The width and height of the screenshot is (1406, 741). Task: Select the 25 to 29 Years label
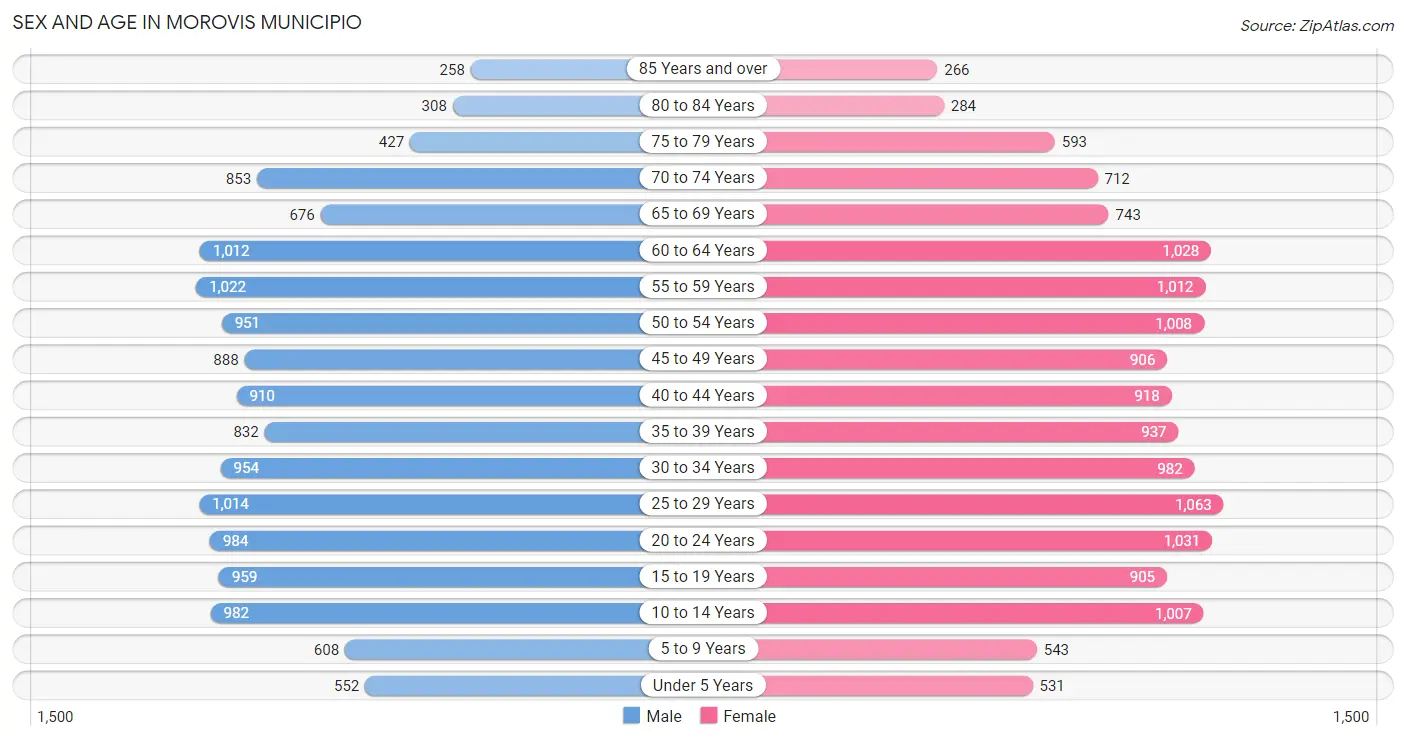coord(703,504)
